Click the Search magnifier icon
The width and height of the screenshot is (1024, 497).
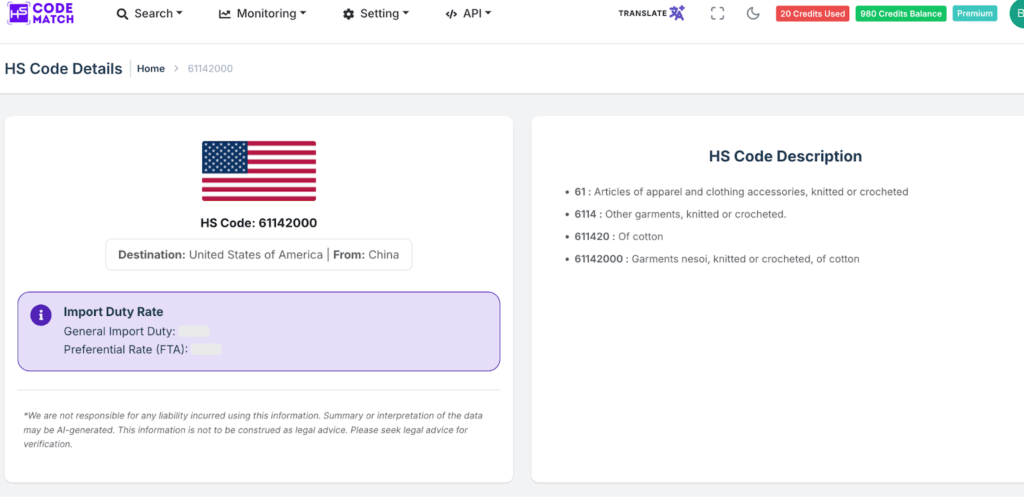(x=123, y=14)
